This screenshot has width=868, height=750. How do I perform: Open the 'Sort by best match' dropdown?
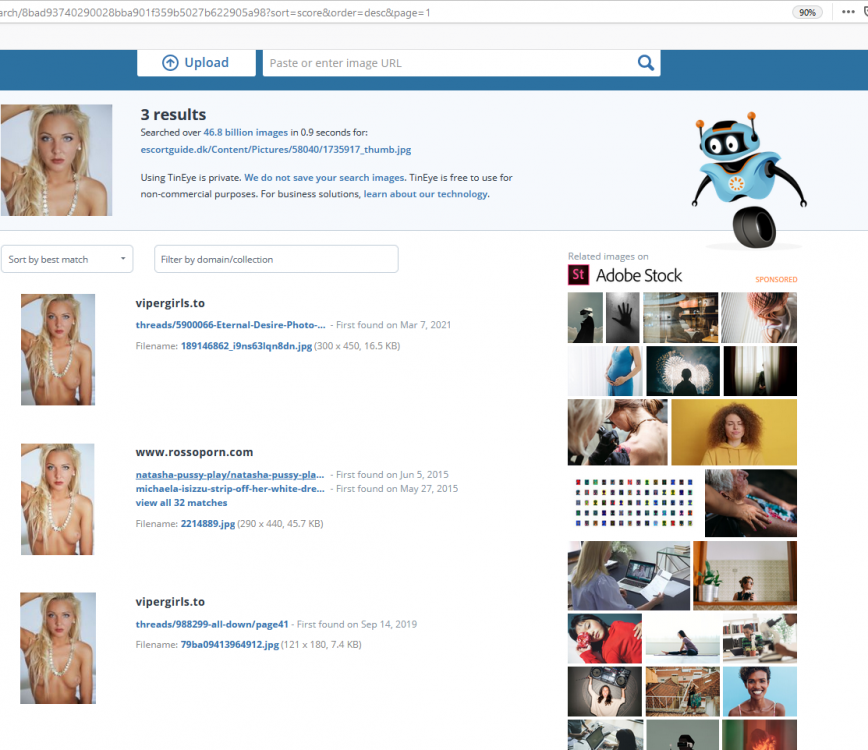(x=67, y=258)
